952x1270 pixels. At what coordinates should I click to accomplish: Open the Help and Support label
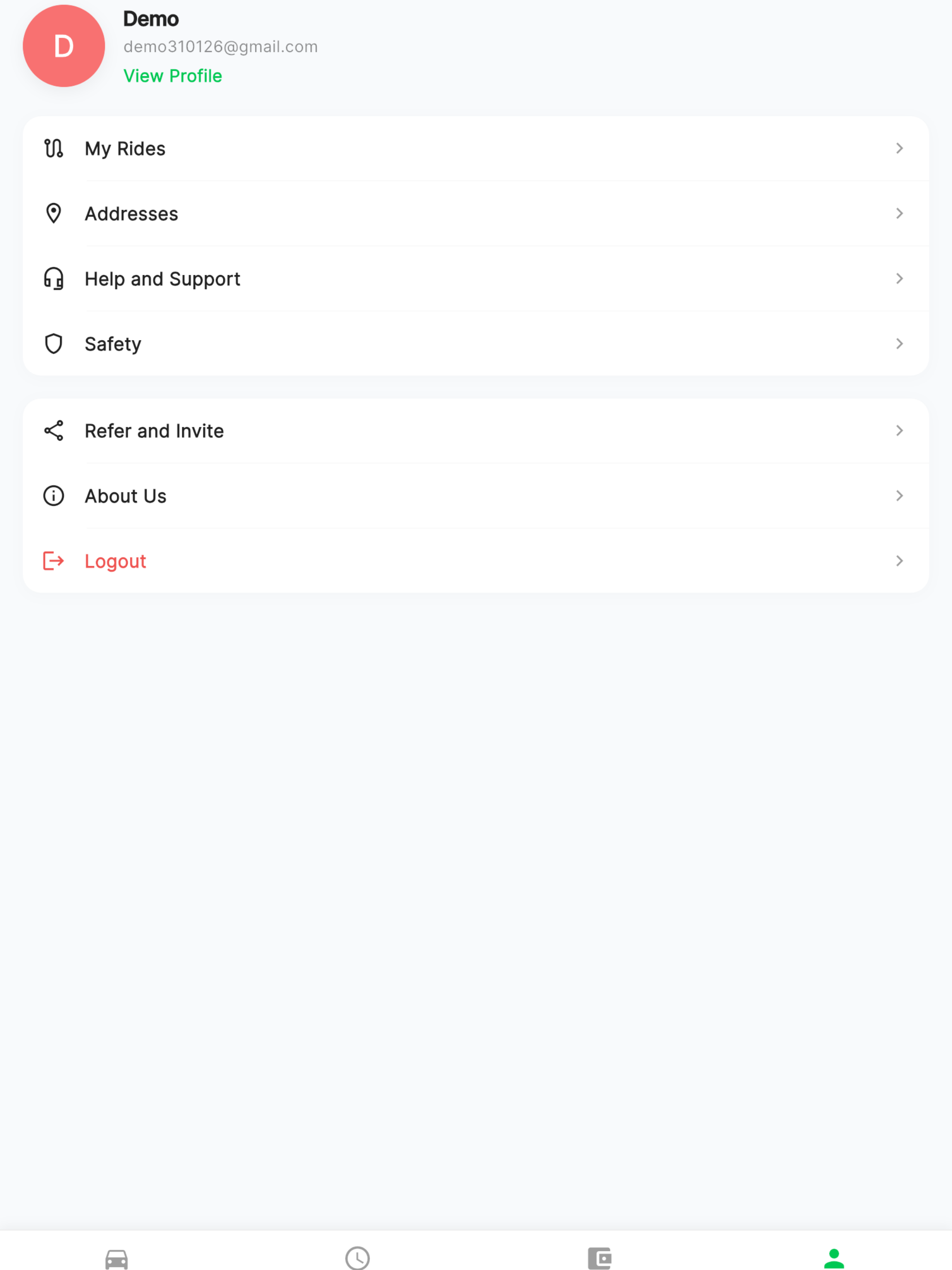point(162,279)
